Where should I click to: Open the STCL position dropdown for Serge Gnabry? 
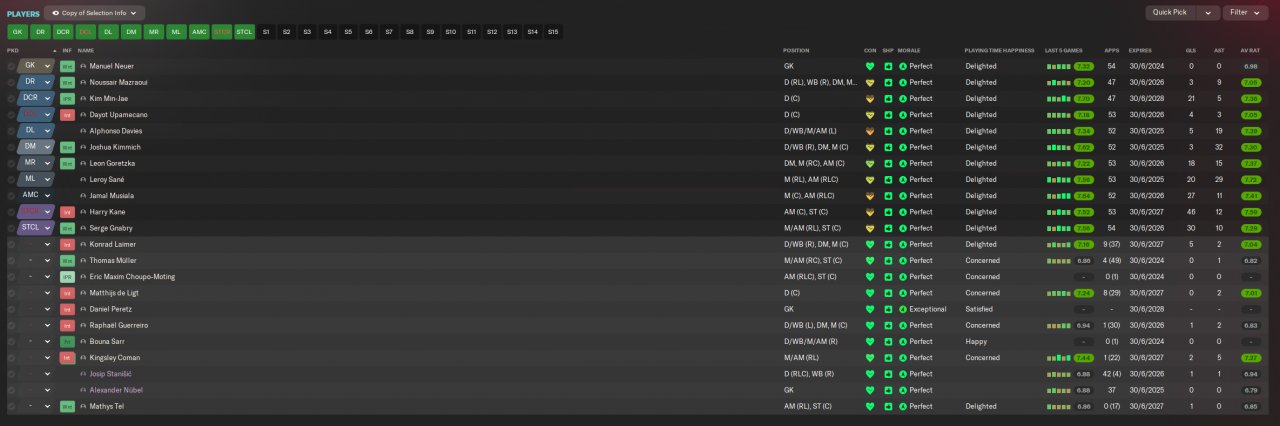tap(47, 228)
